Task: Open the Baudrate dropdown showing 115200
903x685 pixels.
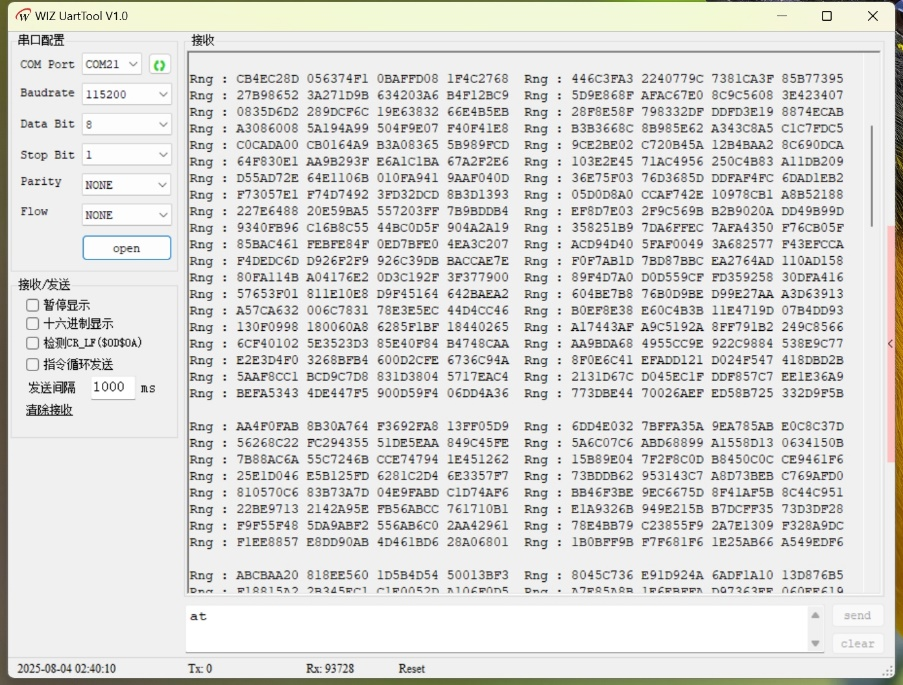Action: 126,94
